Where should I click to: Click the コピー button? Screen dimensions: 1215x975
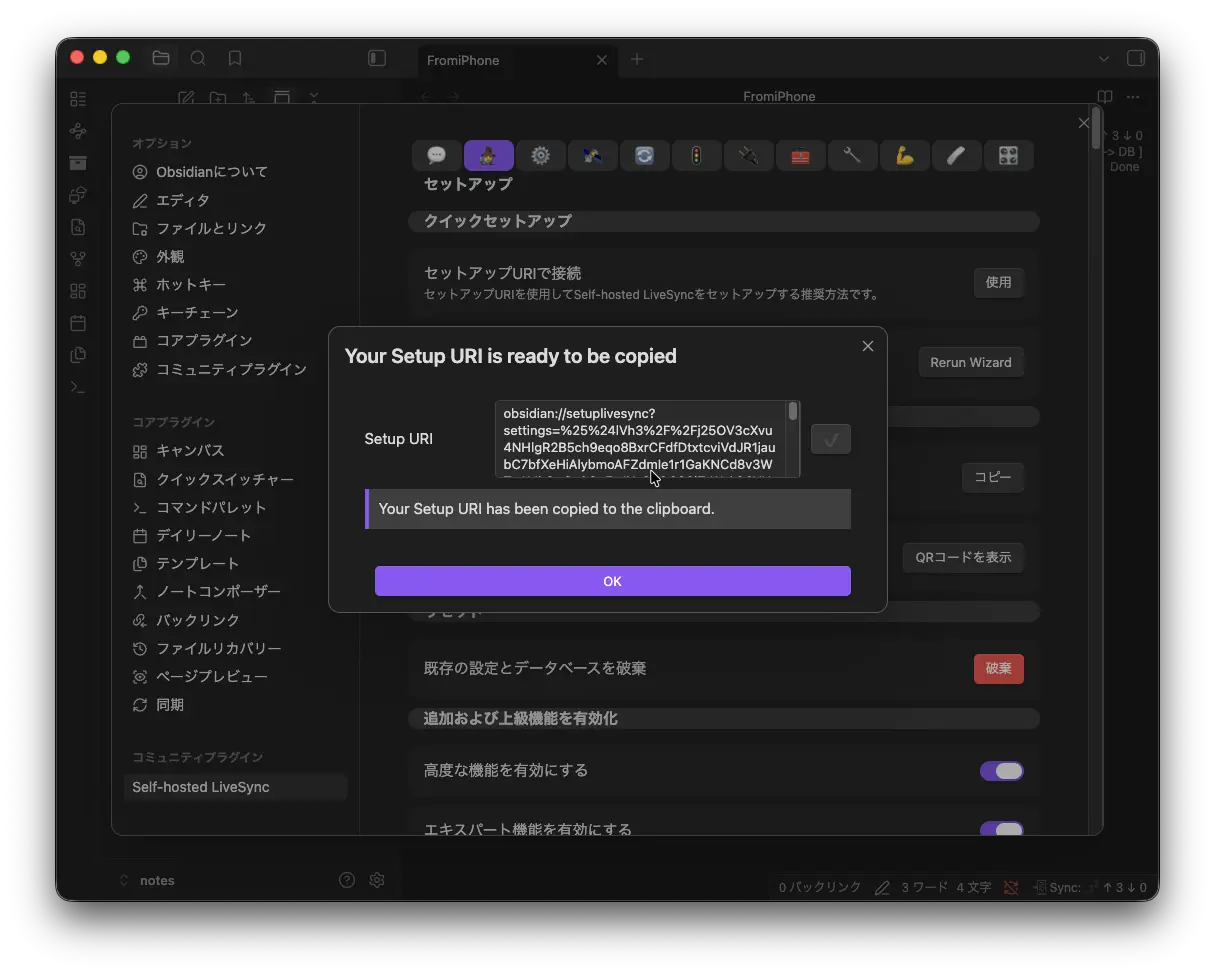993,477
